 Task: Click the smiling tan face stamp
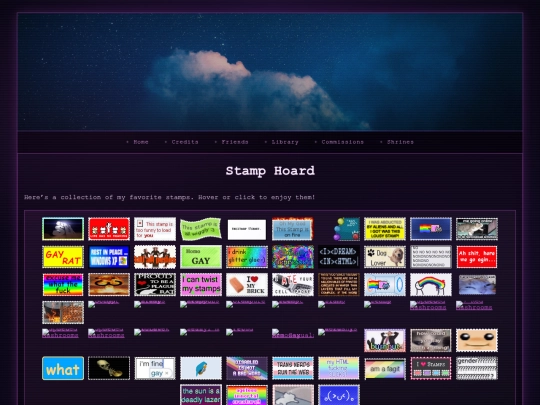[477, 341]
